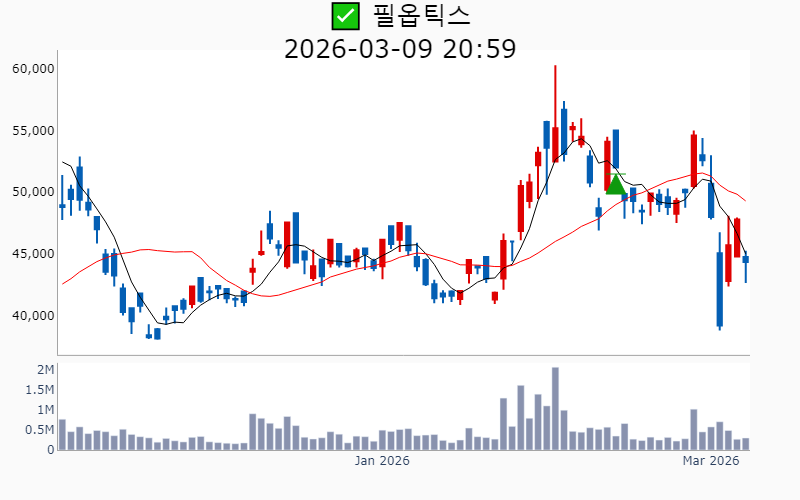The image size is (800, 500).
Task: Select the Jan 2026 date axis label
Action: pyautogui.click(x=383, y=461)
